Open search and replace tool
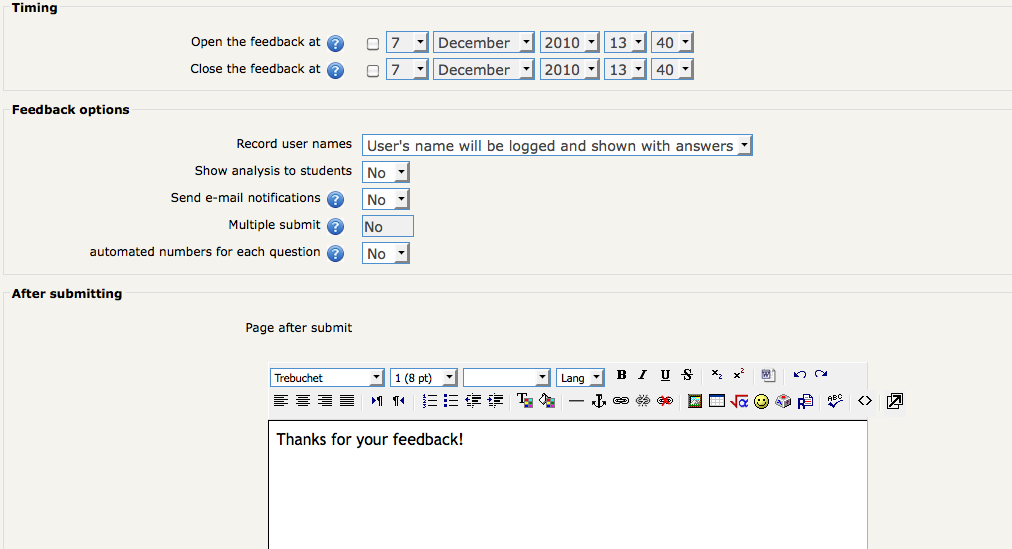 click(x=805, y=401)
